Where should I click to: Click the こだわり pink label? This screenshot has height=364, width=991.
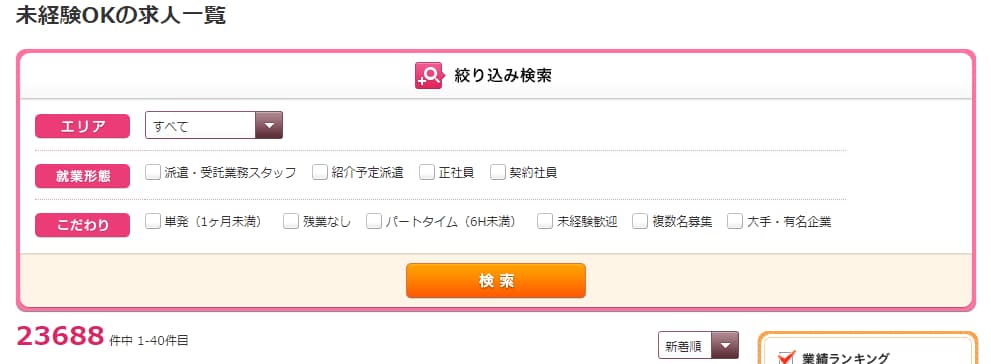click(82, 225)
